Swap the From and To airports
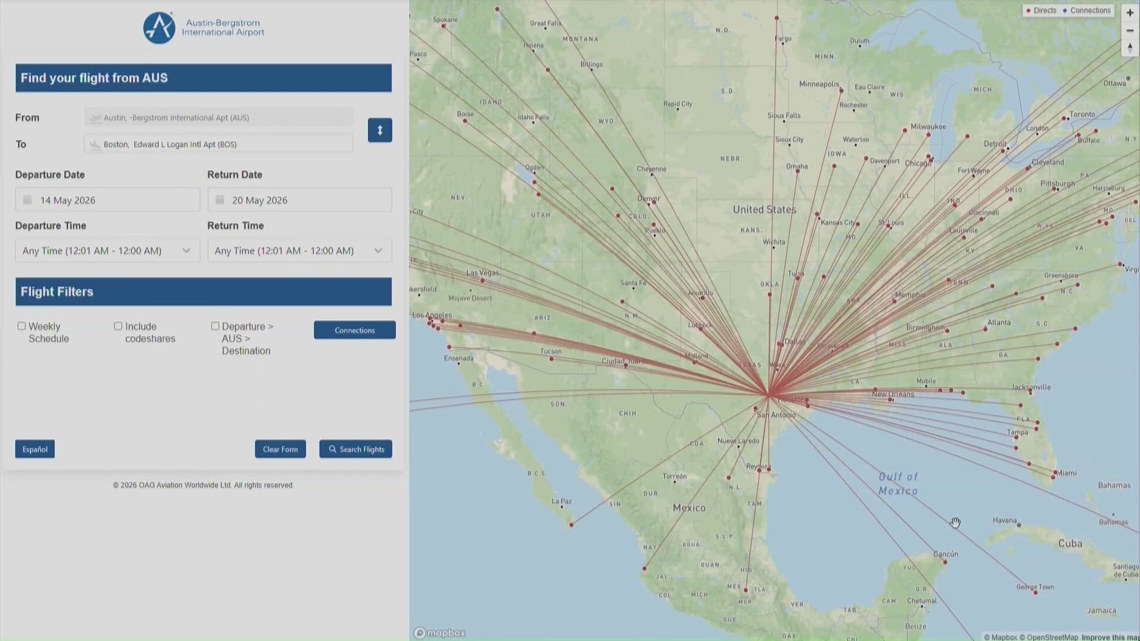 pyautogui.click(x=380, y=130)
